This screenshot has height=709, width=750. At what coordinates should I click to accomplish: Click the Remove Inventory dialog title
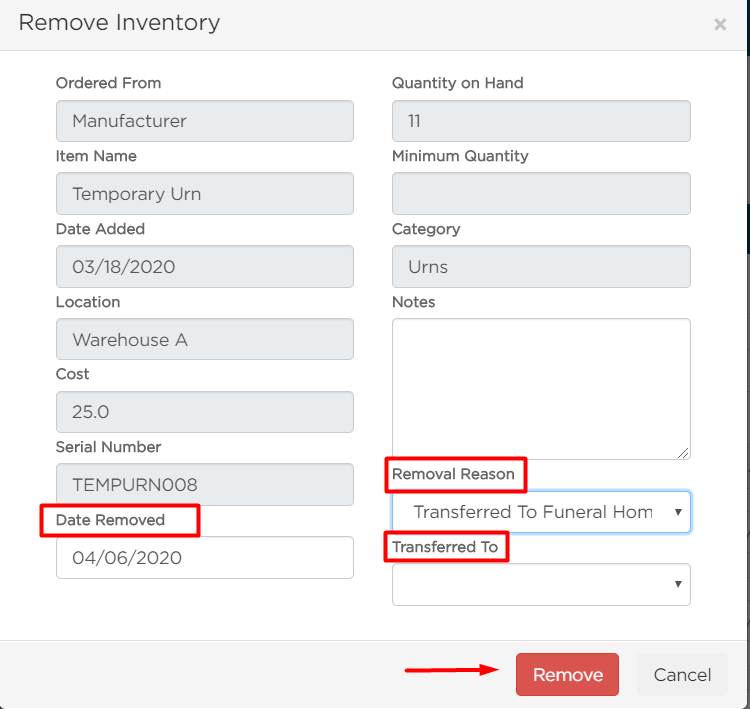(x=119, y=22)
